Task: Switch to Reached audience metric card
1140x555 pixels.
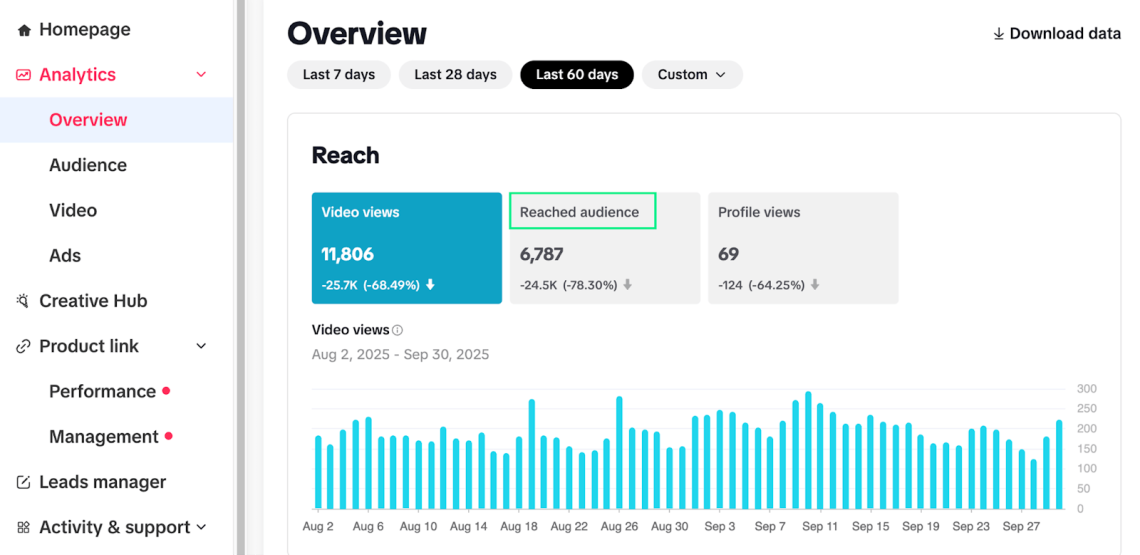Action: coord(604,247)
